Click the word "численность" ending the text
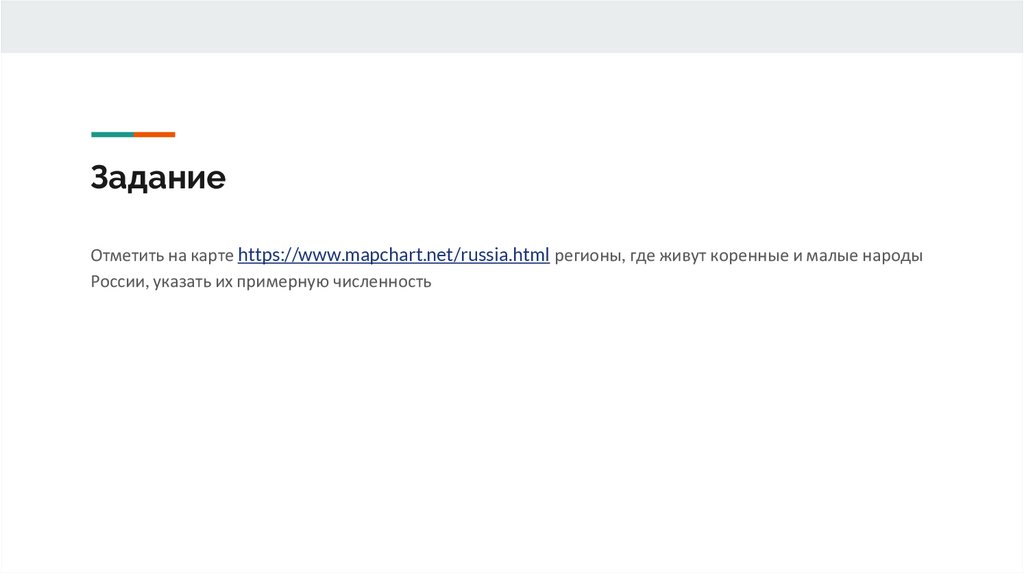Screen dimensions: 1024x574 coord(381,282)
